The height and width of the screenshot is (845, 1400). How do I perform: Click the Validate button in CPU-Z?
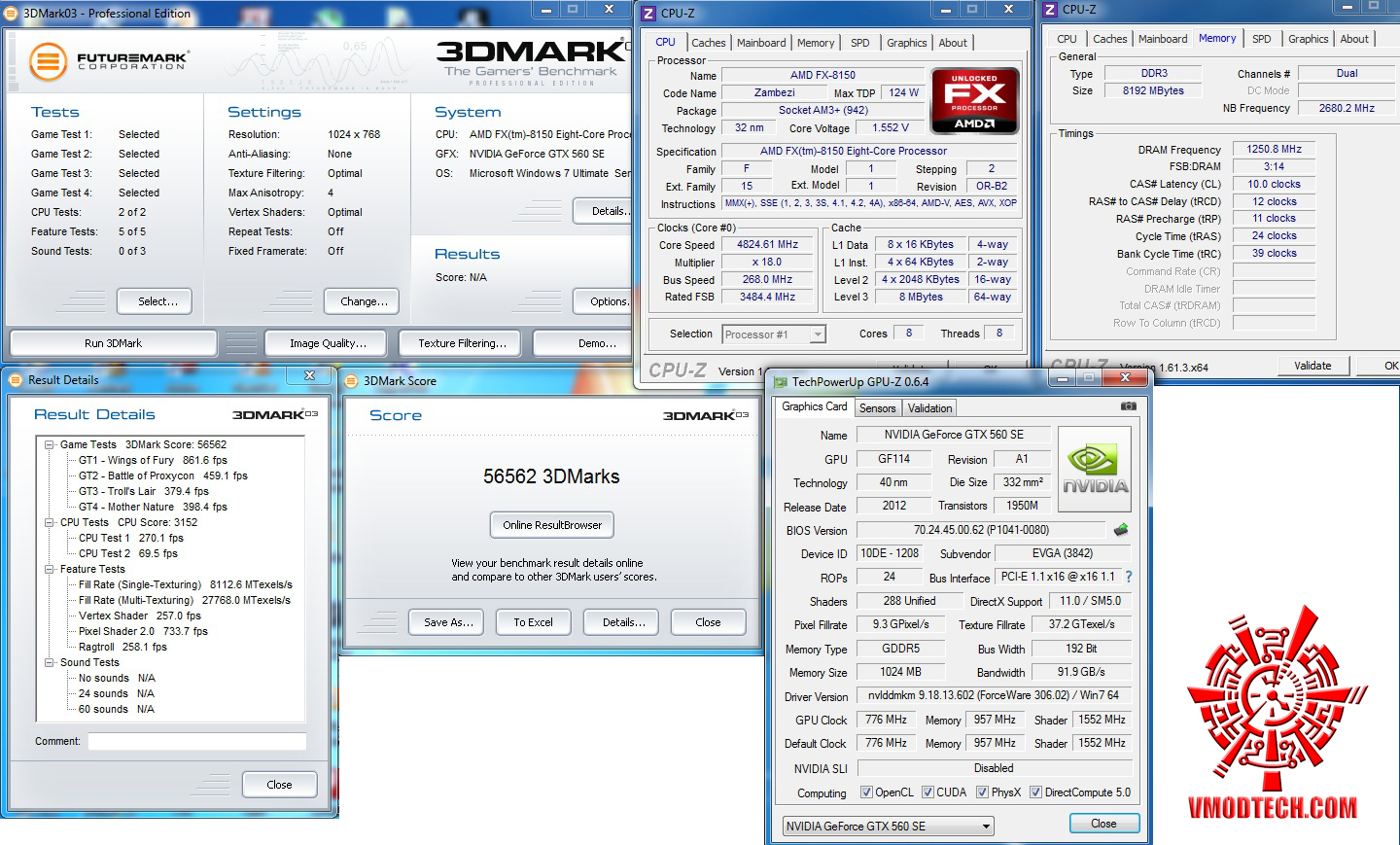pyautogui.click(x=1312, y=366)
